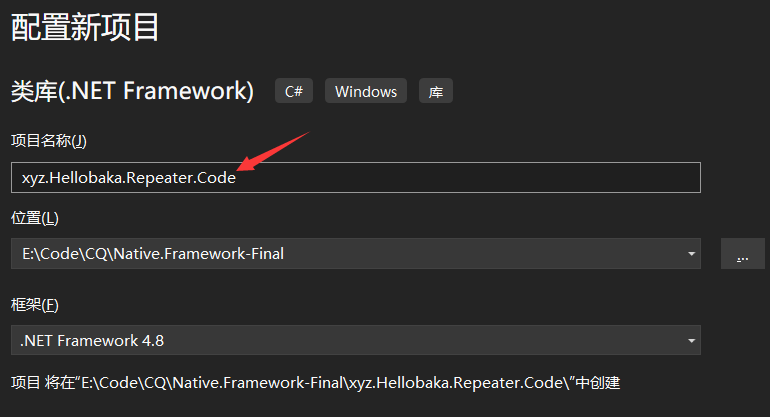Click the 配置新项目 page heading
This screenshot has height=417, width=770.
[x=85, y=26]
